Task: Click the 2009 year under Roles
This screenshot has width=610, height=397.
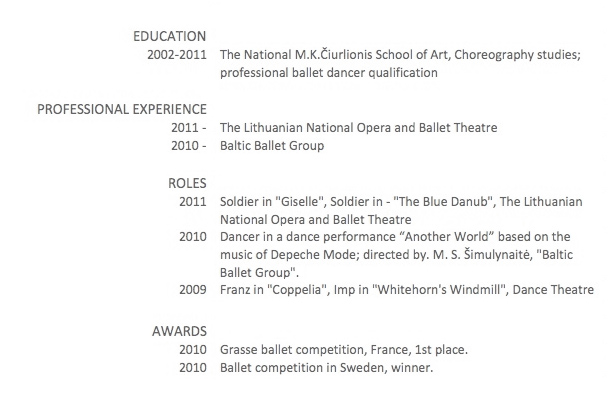Action: [193, 290]
